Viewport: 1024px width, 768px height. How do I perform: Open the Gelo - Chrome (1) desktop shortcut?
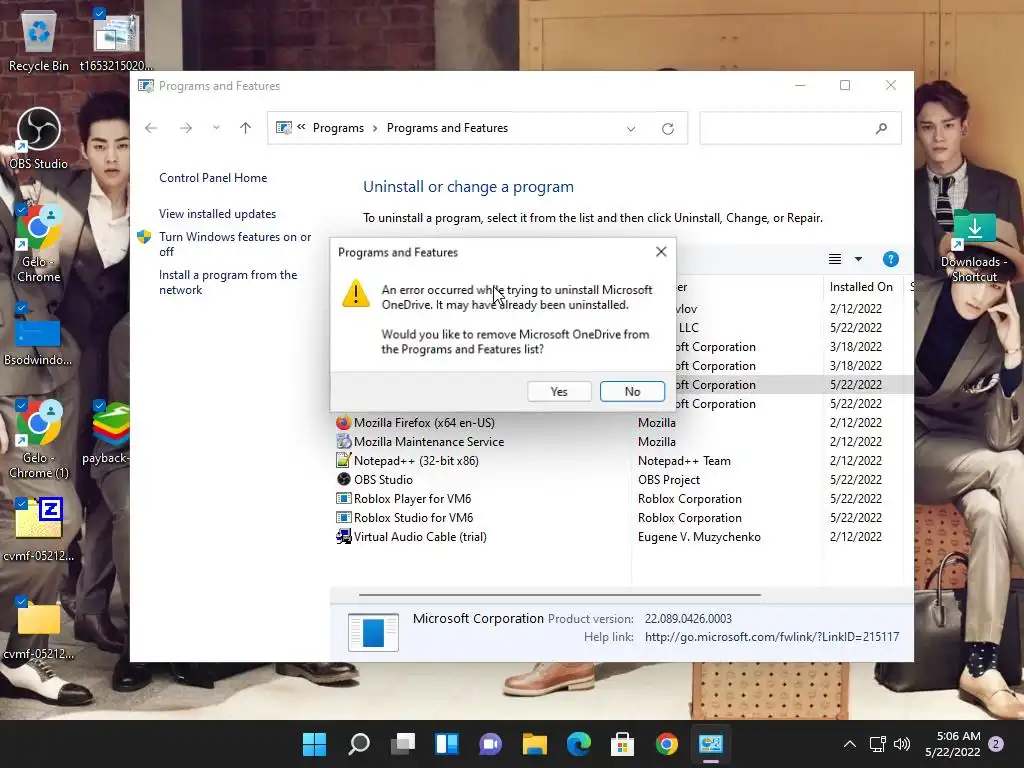tap(39, 439)
